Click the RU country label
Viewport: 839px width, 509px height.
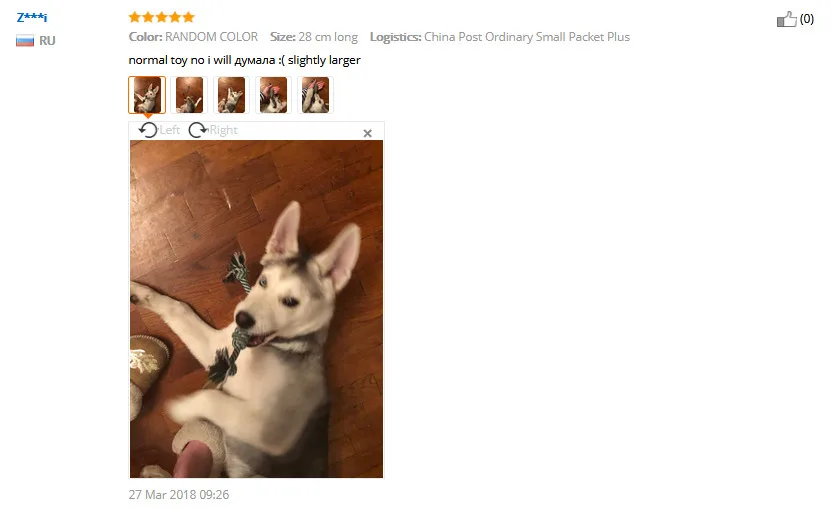click(x=47, y=41)
